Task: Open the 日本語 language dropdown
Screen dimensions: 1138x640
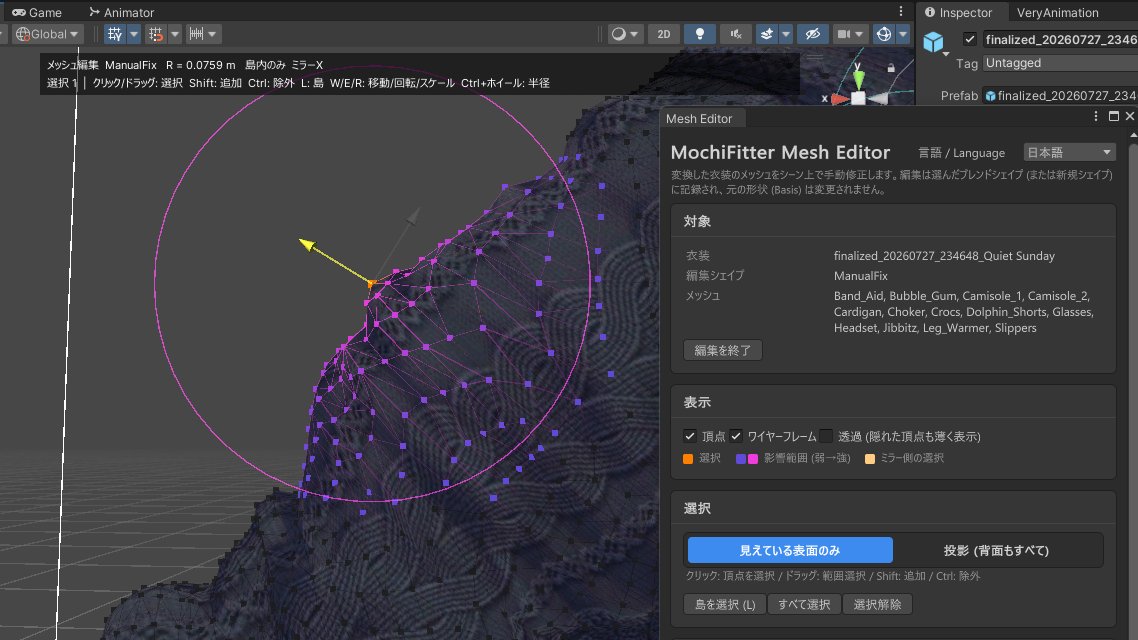Action: (x=1068, y=152)
